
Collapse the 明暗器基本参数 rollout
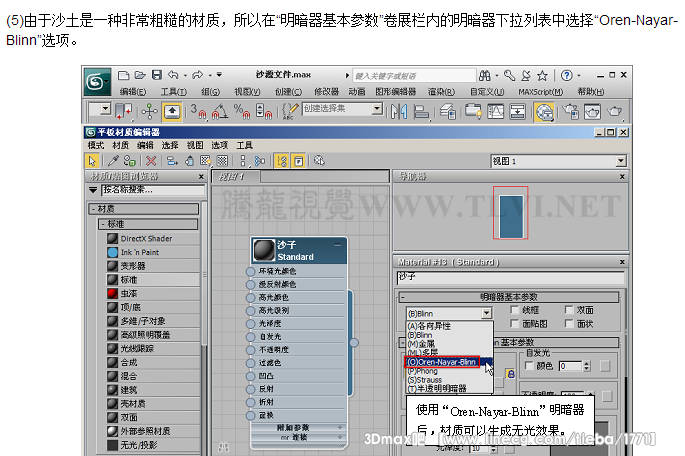tap(403, 297)
